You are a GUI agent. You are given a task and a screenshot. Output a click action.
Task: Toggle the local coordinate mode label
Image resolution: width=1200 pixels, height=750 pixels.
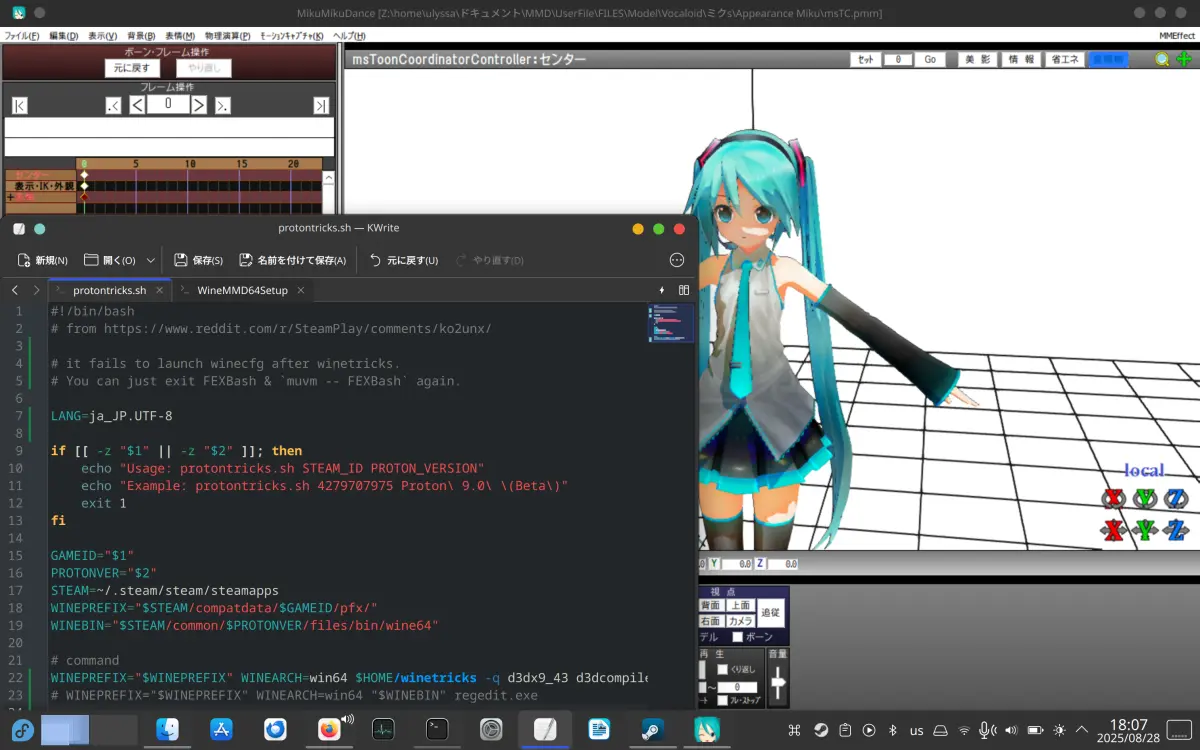(x=1145, y=470)
